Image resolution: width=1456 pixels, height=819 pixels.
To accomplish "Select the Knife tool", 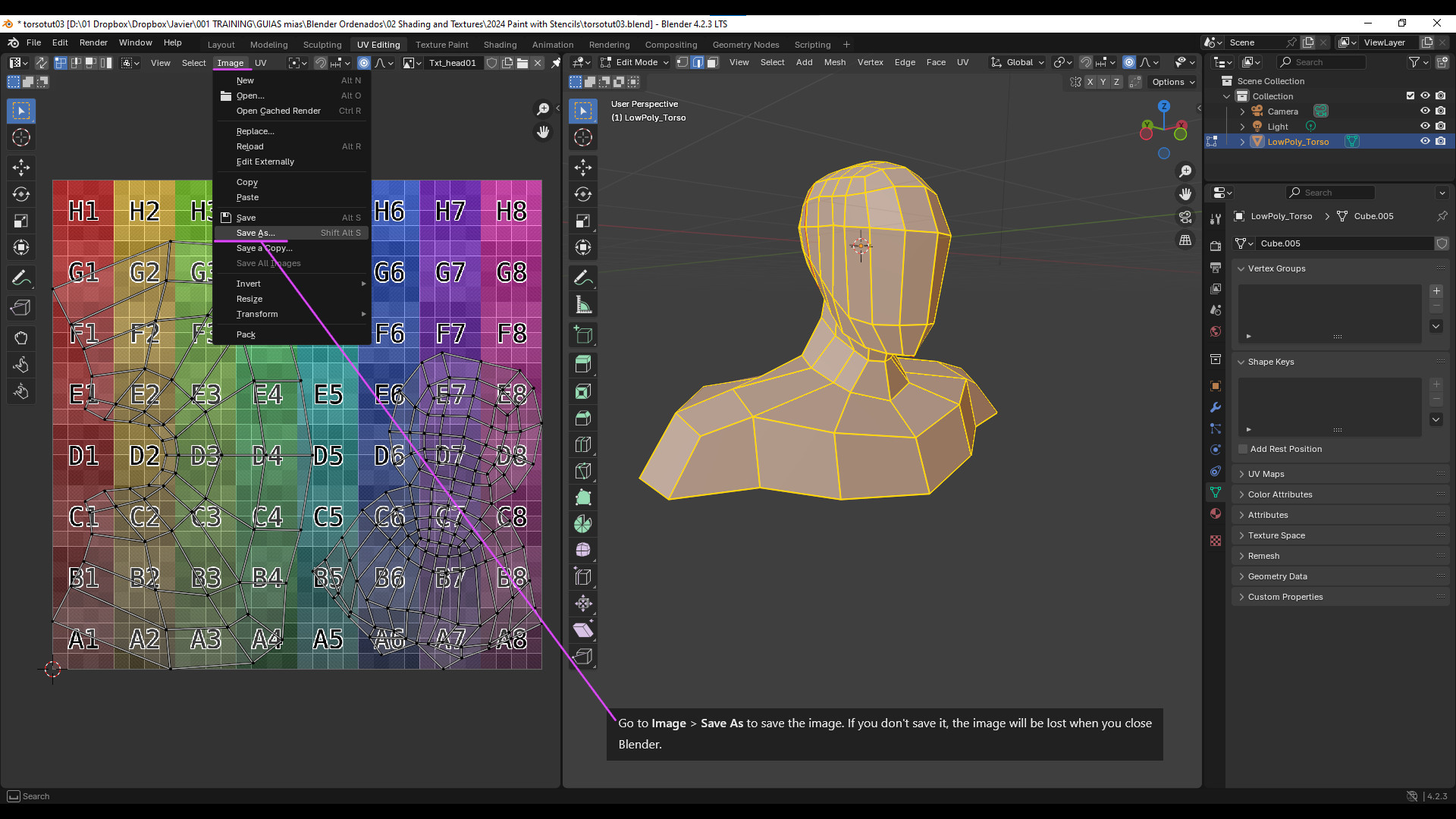I will tap(583, 471).
